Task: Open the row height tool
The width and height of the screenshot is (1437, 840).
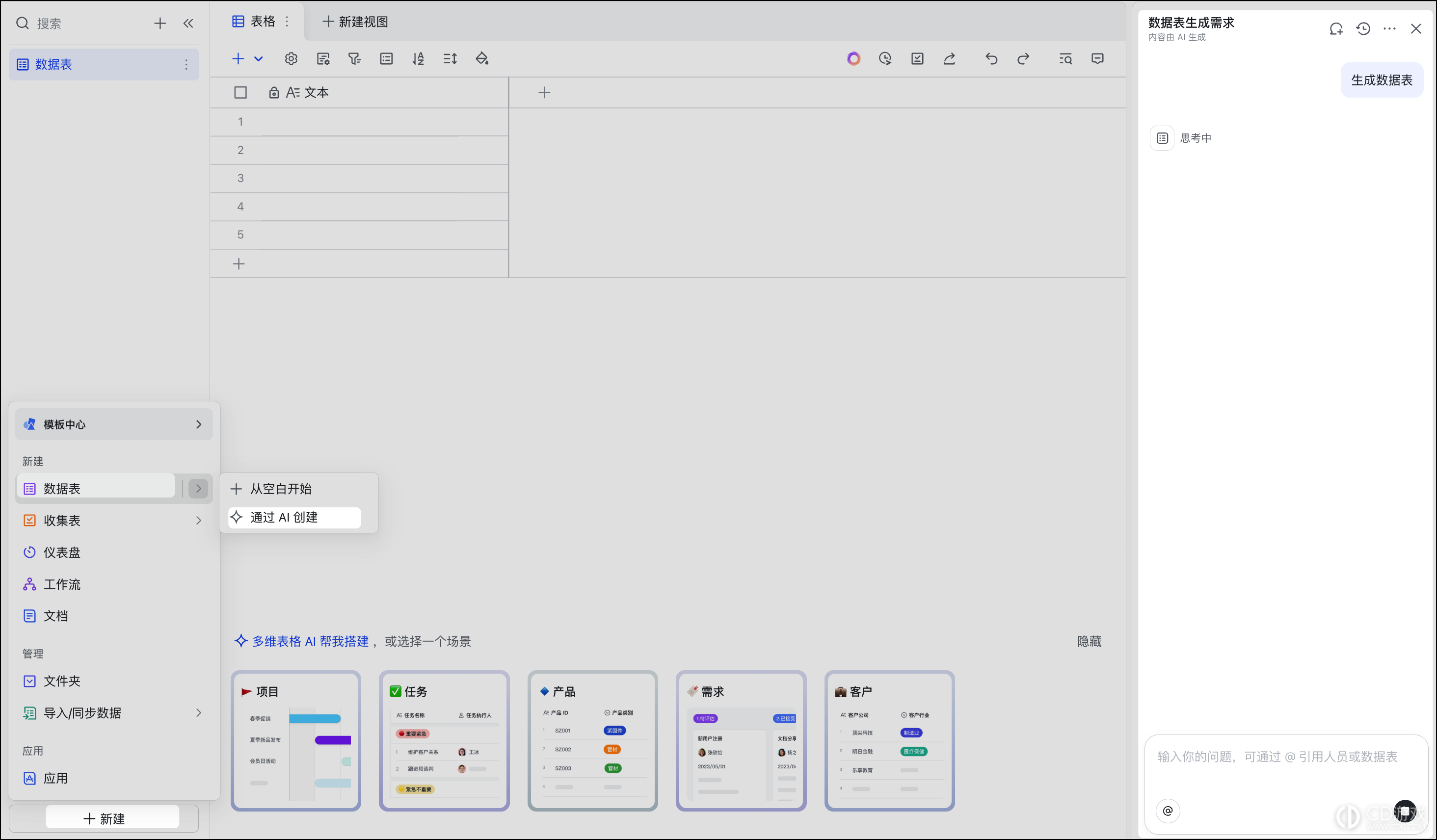Action: click(x=450, y=59)
